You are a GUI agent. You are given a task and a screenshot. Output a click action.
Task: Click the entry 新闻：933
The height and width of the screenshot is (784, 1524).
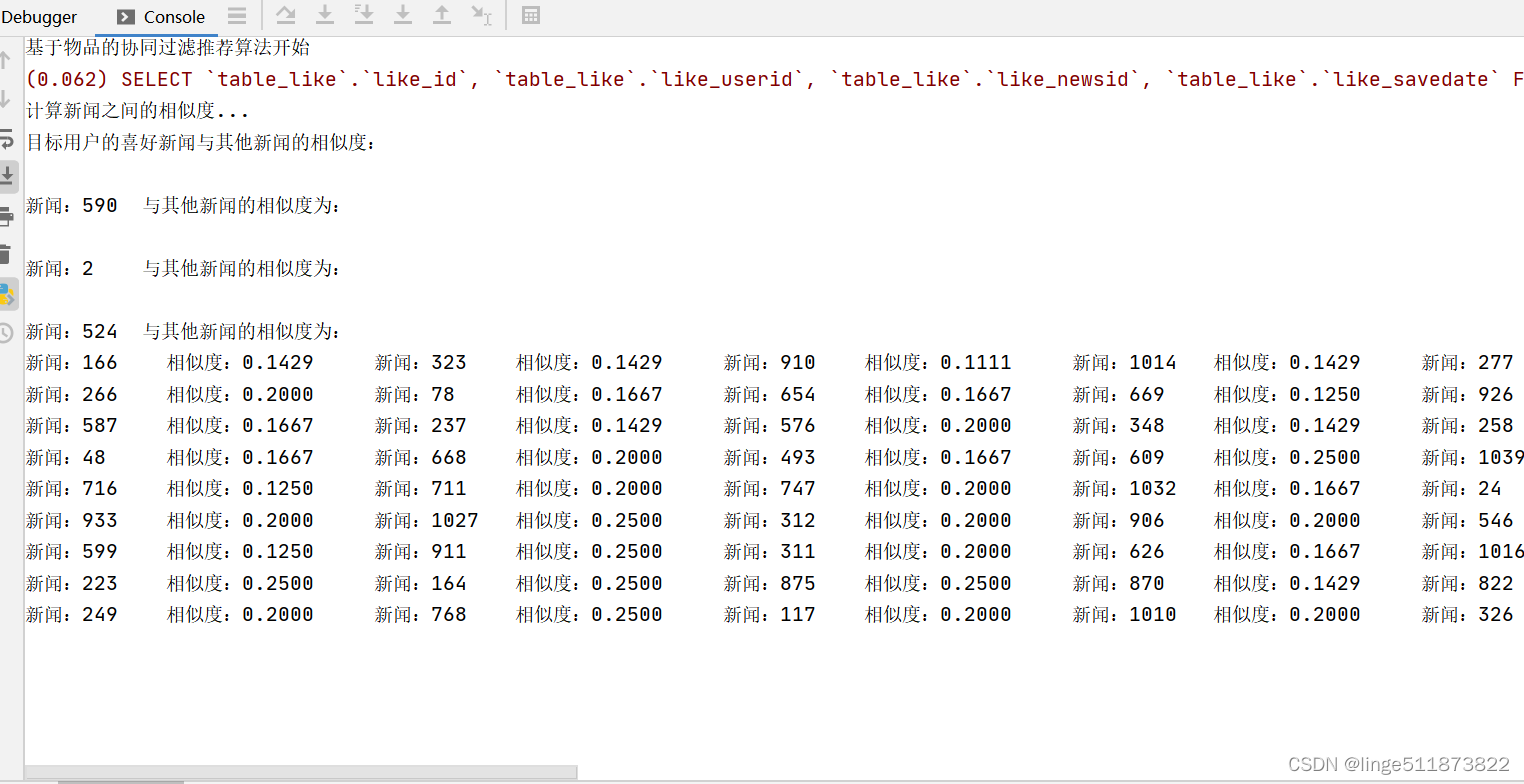coord(72,520)
